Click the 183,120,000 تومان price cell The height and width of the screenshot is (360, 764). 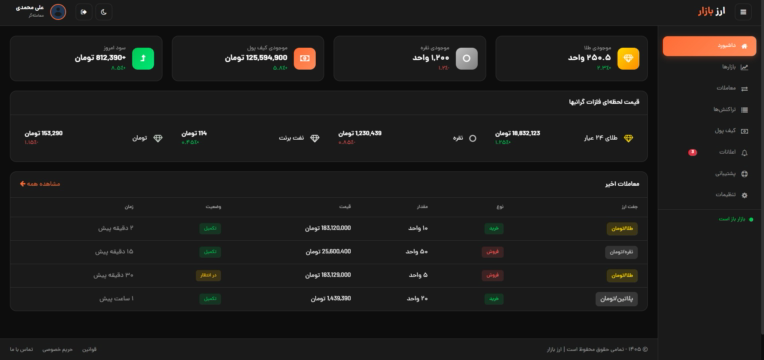click(328, 228)
